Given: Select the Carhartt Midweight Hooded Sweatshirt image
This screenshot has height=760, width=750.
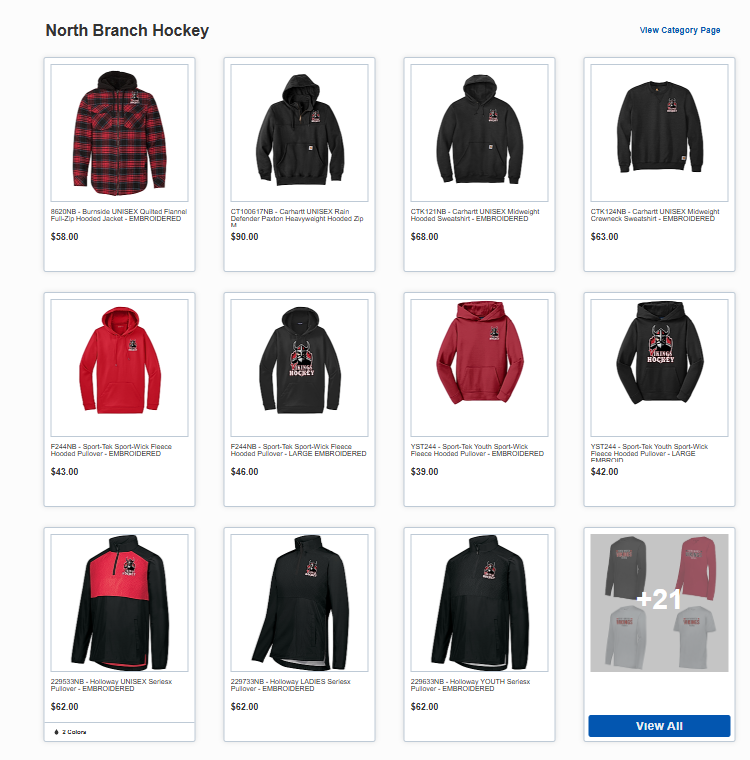Looking at the screenshot, I should pos(479,133).
